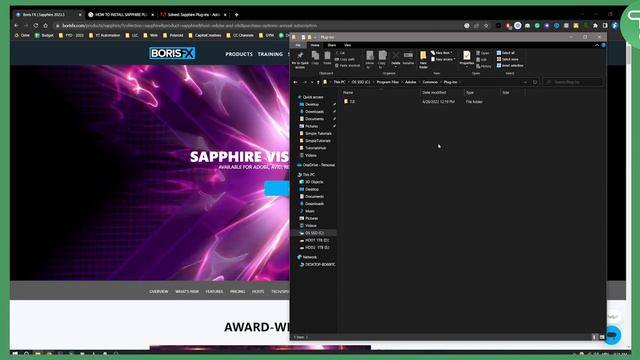Click History in the ribbon Open group
The width and height of the screenshot is (640, 360).
coord(484,66)
